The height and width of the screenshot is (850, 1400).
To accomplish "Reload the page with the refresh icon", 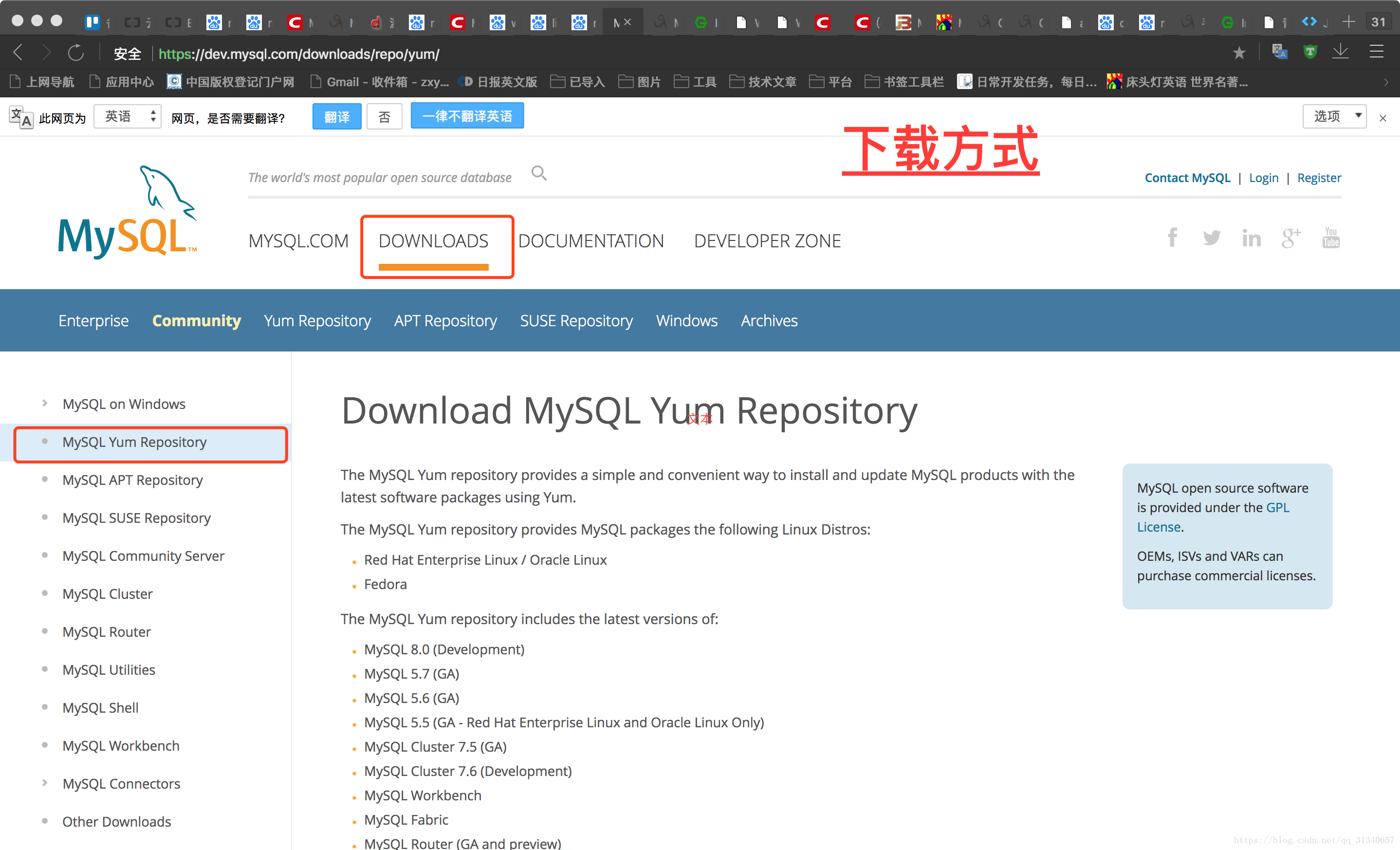I will click(76, 53).
